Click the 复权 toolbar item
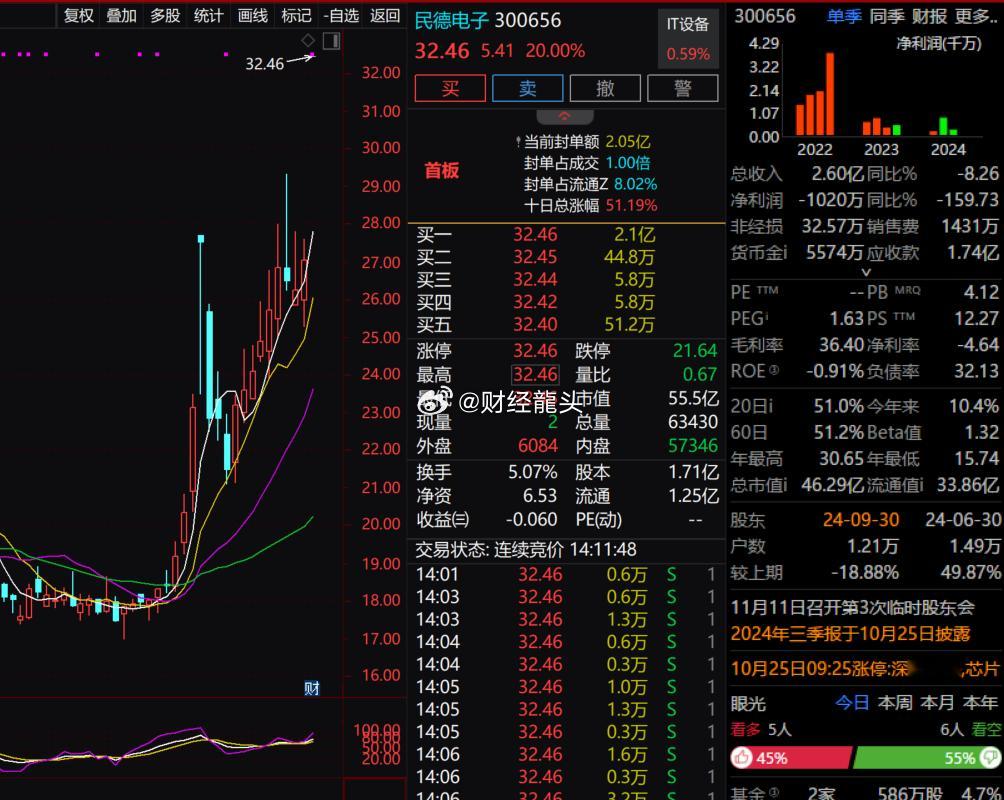Screen dimensions: 1004x800 79,15
